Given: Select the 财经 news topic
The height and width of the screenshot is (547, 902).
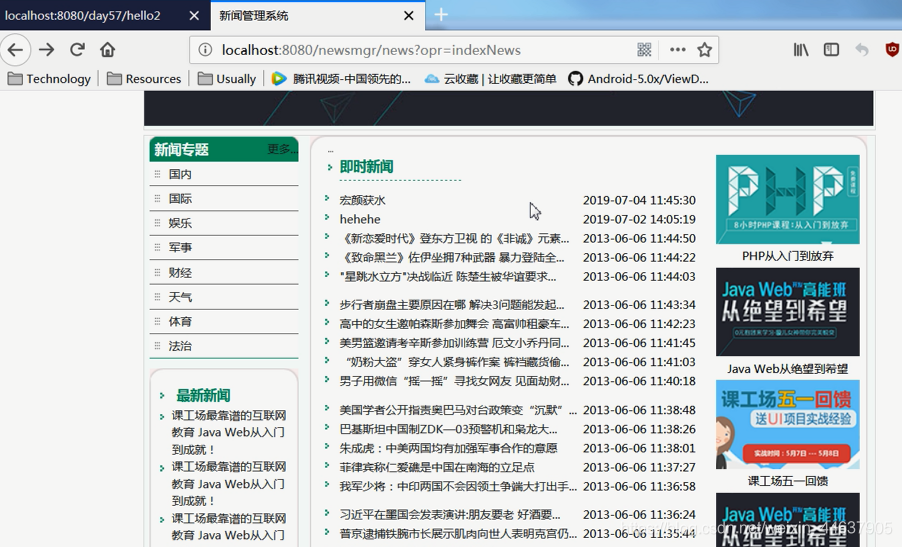Looking at the screenshot, I should (180, 273).
